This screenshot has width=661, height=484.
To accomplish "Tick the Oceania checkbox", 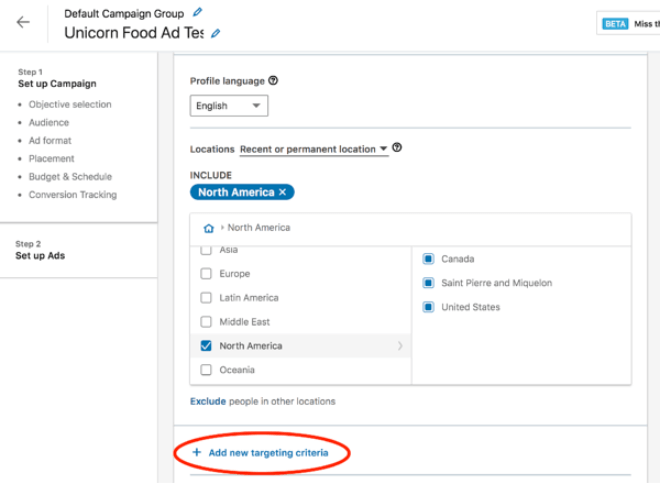I will (206, 370).
